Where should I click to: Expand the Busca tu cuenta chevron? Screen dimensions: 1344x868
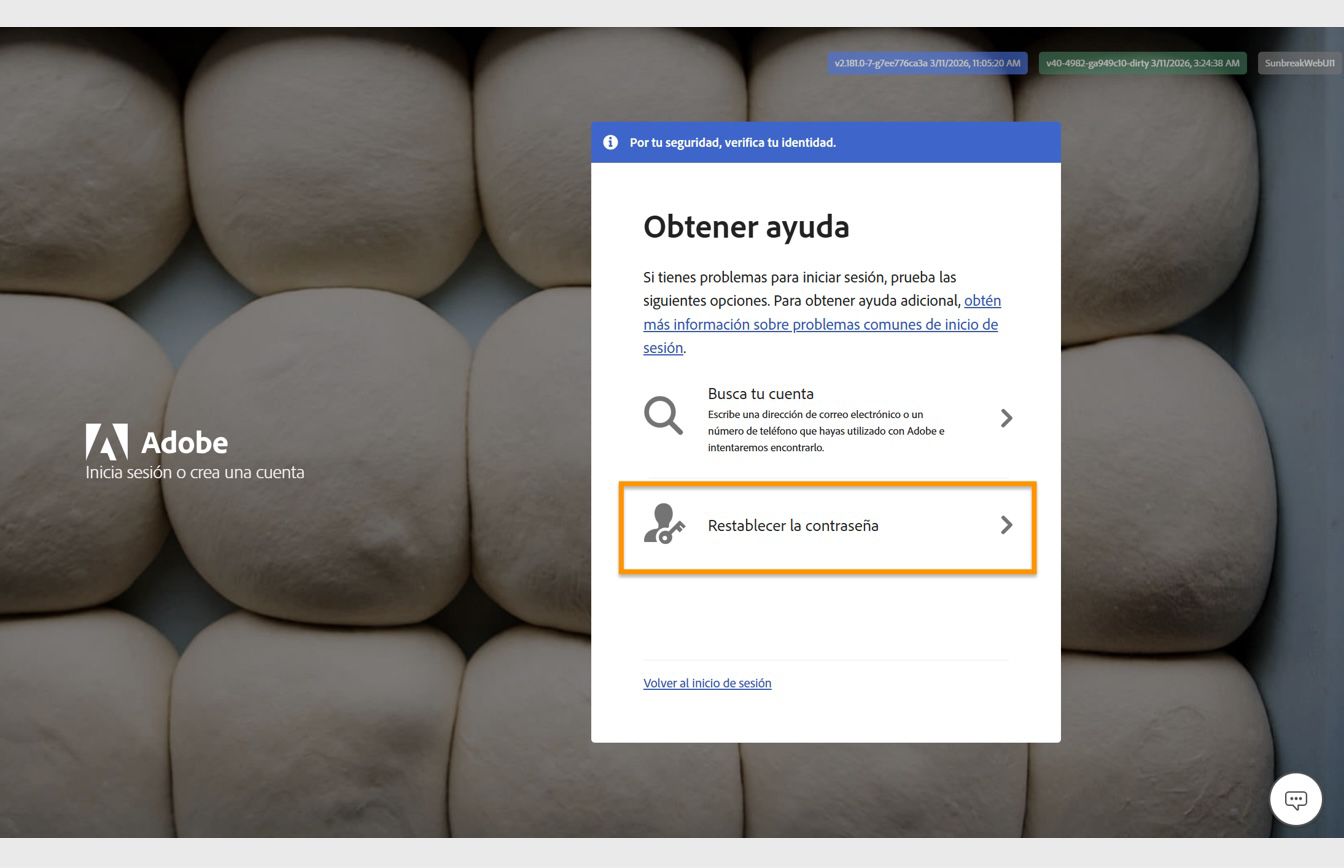(x=1007, y=418)
